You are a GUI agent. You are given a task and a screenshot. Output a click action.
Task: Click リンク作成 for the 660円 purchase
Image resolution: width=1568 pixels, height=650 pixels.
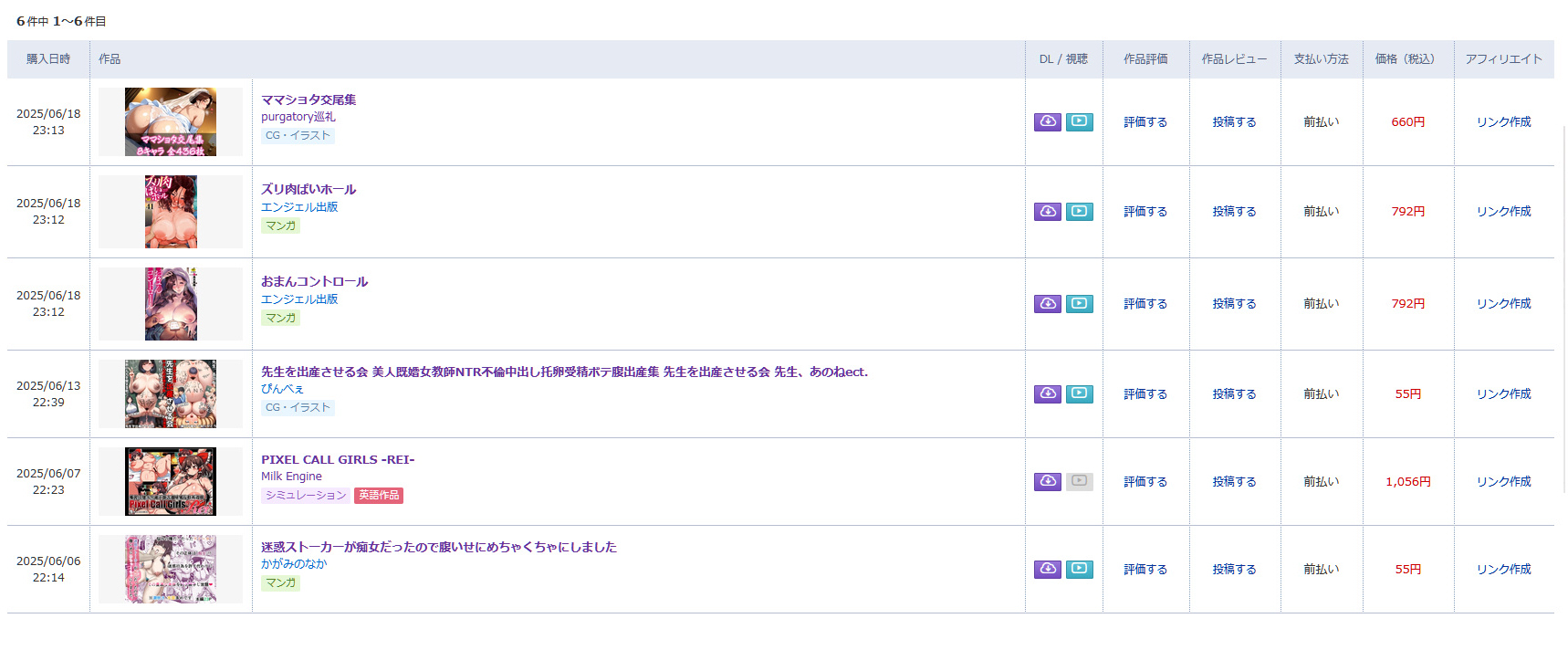pos(1503,122)
